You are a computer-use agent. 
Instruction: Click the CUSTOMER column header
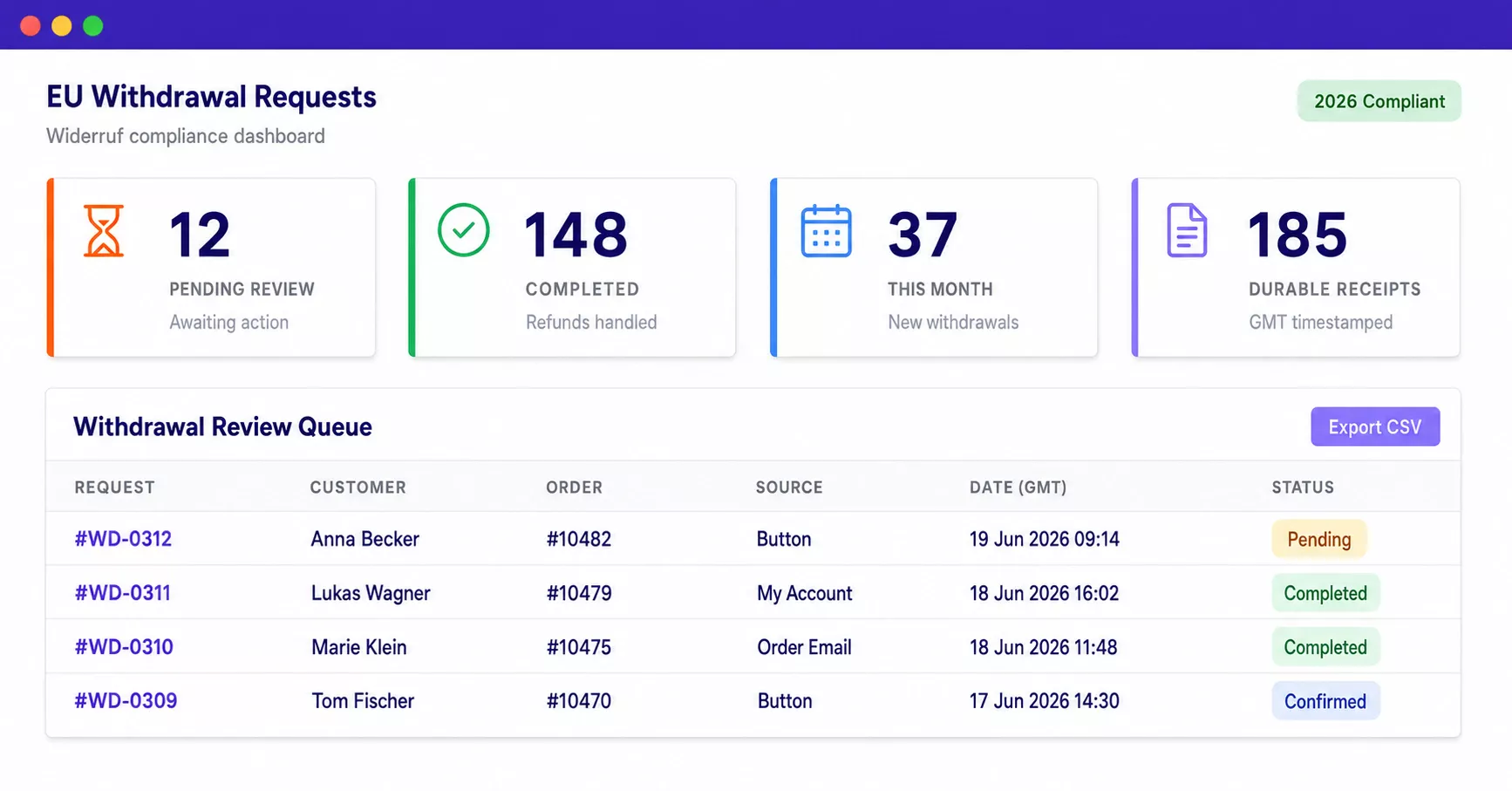[358, 488]
